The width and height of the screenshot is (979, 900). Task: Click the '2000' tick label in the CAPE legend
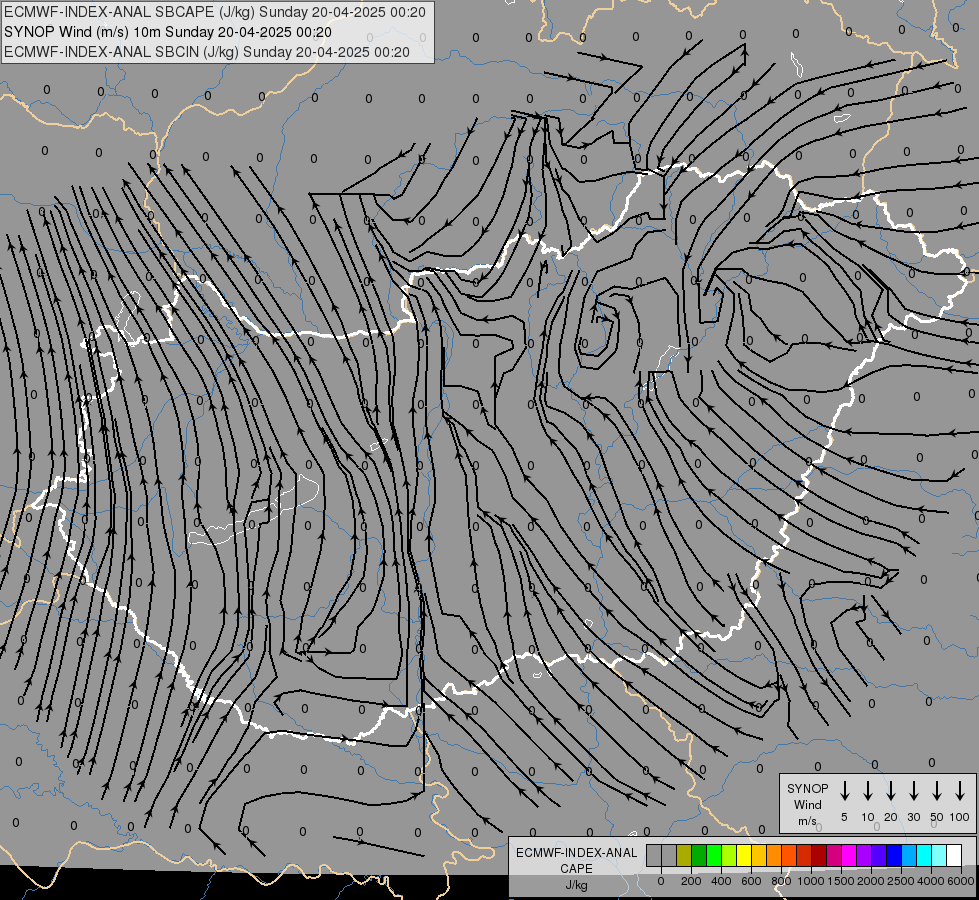click(870, 881)
